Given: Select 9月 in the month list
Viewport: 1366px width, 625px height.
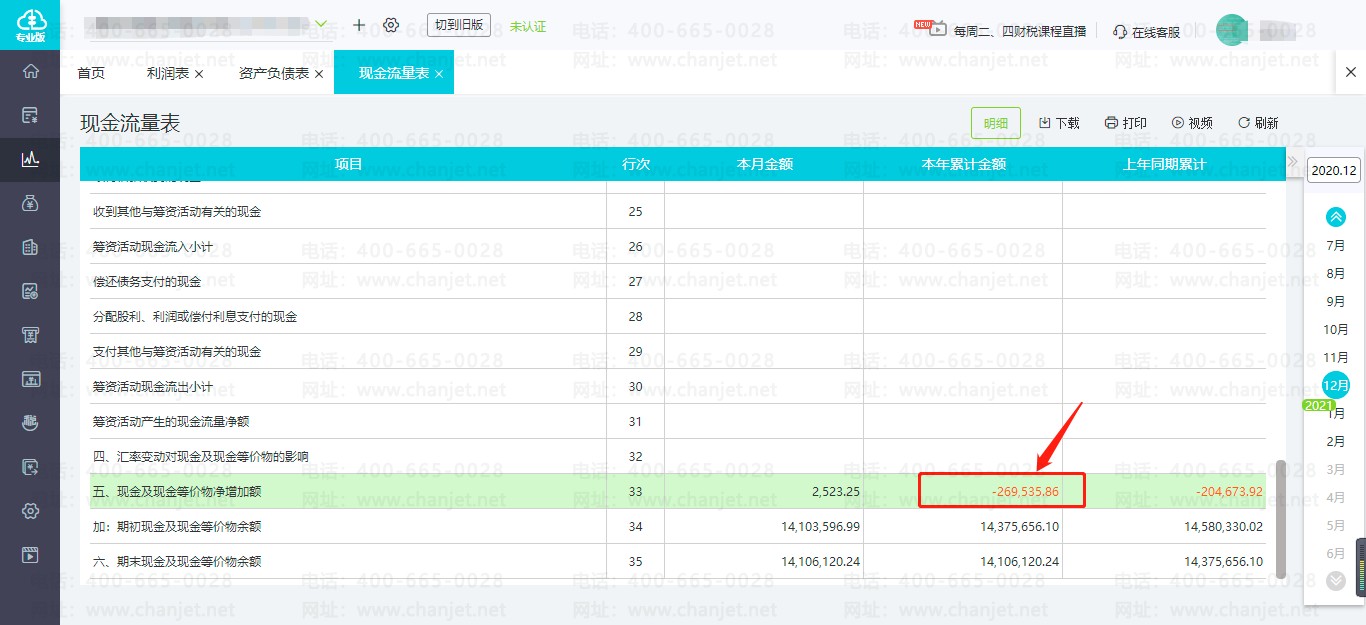Looking at the screenshot, I should pos(1336,301).
